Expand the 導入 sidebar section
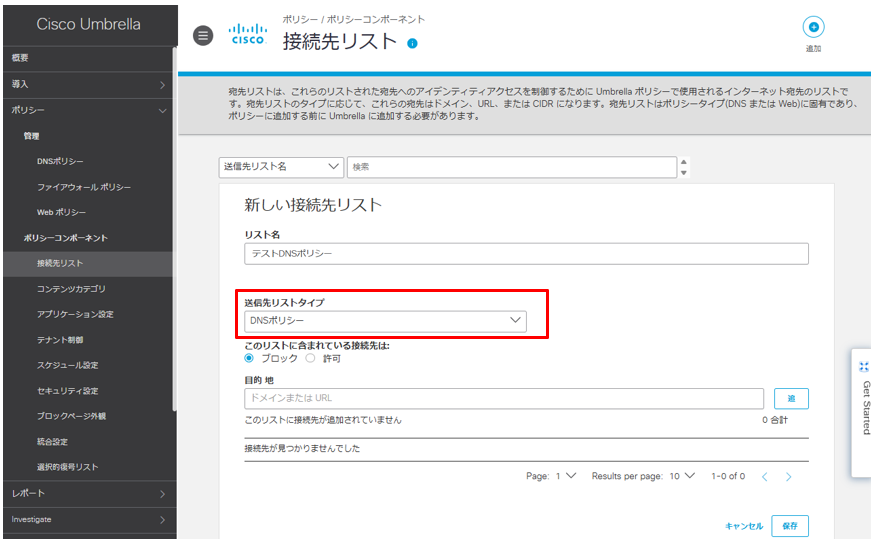The width and height of the screenshot is (872, 540). click(x=89, y=85)
